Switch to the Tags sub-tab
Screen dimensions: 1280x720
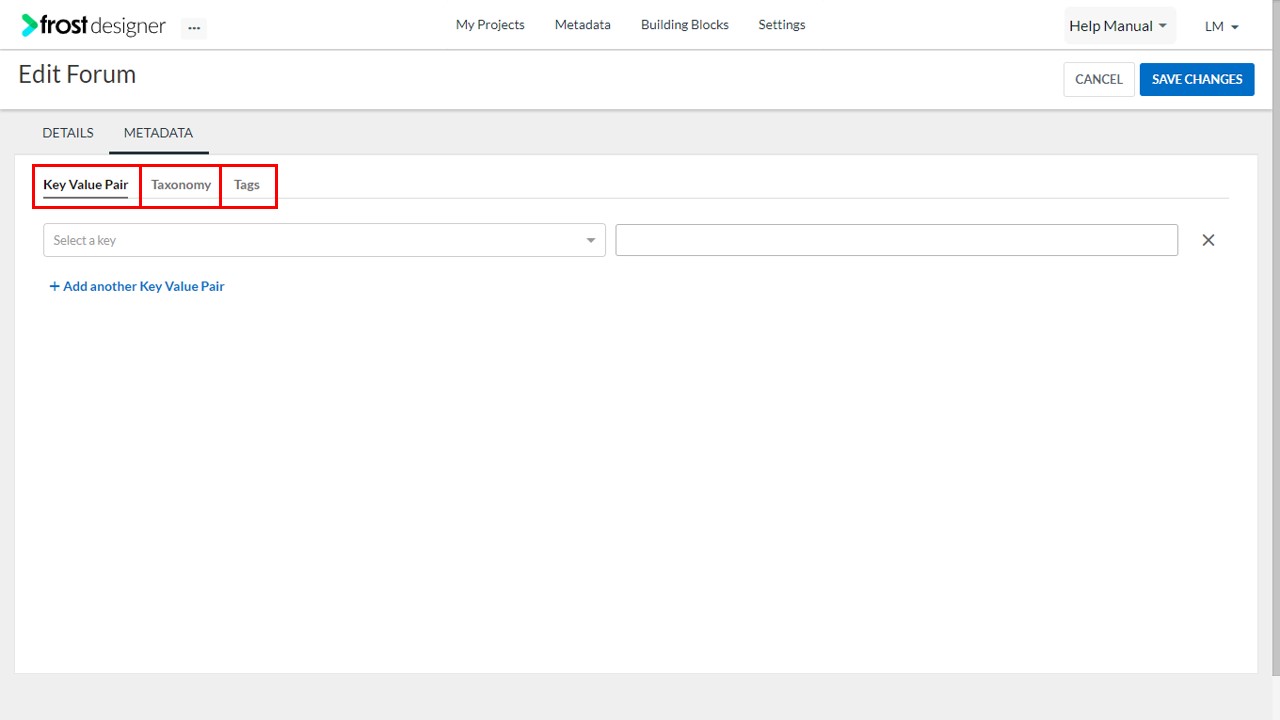tap(247, 185)
